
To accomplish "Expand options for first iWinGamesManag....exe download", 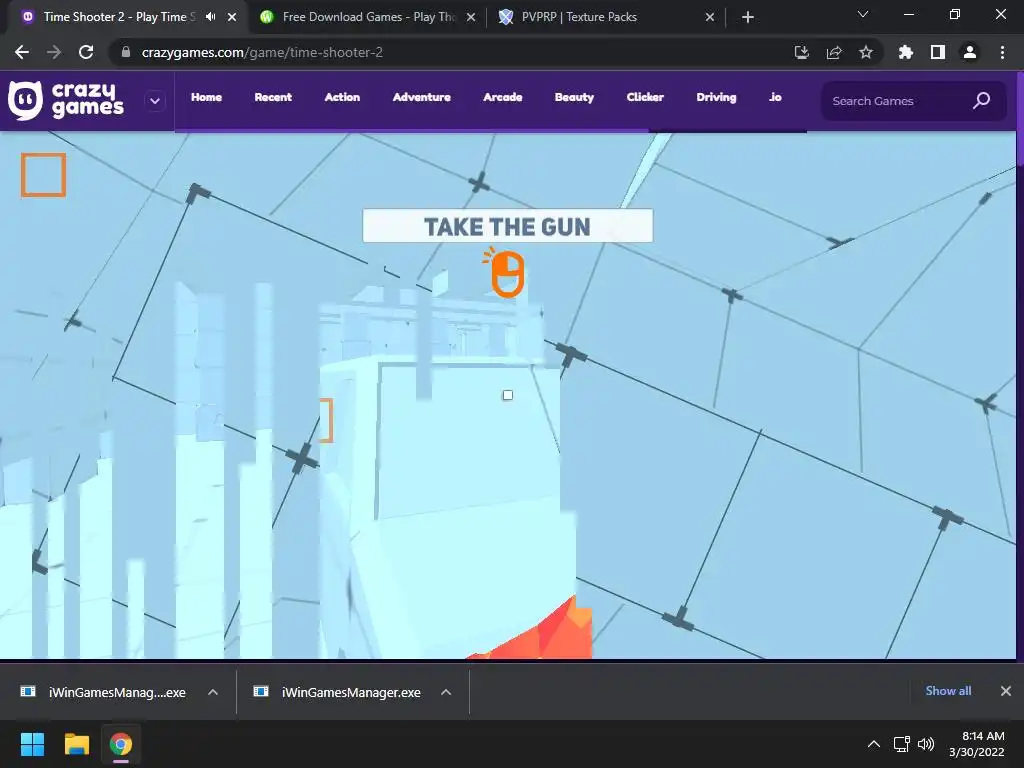I will pyautogui.click(x=213, y=692).
